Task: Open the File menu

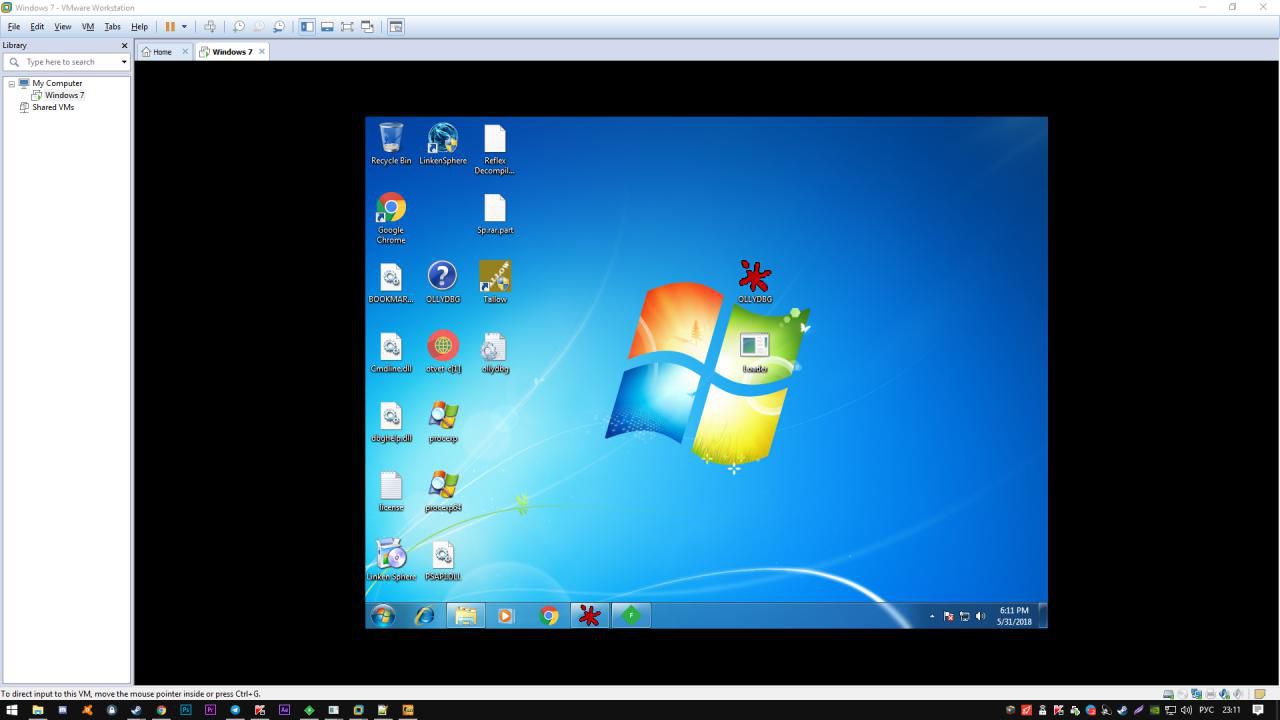Action: [14, 27]
